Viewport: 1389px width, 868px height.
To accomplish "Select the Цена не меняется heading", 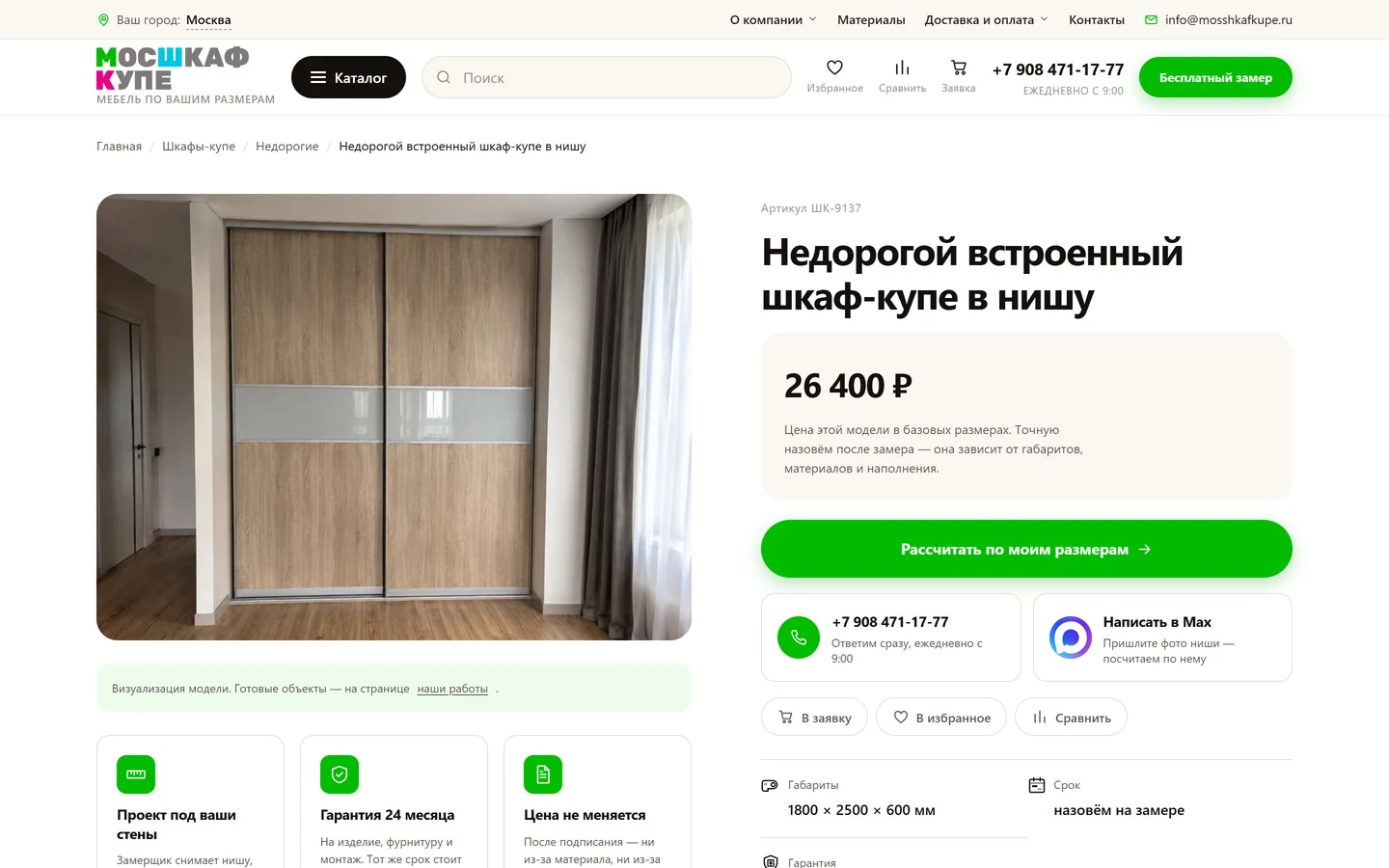I will pyautogui.click(x=585, y=815).
